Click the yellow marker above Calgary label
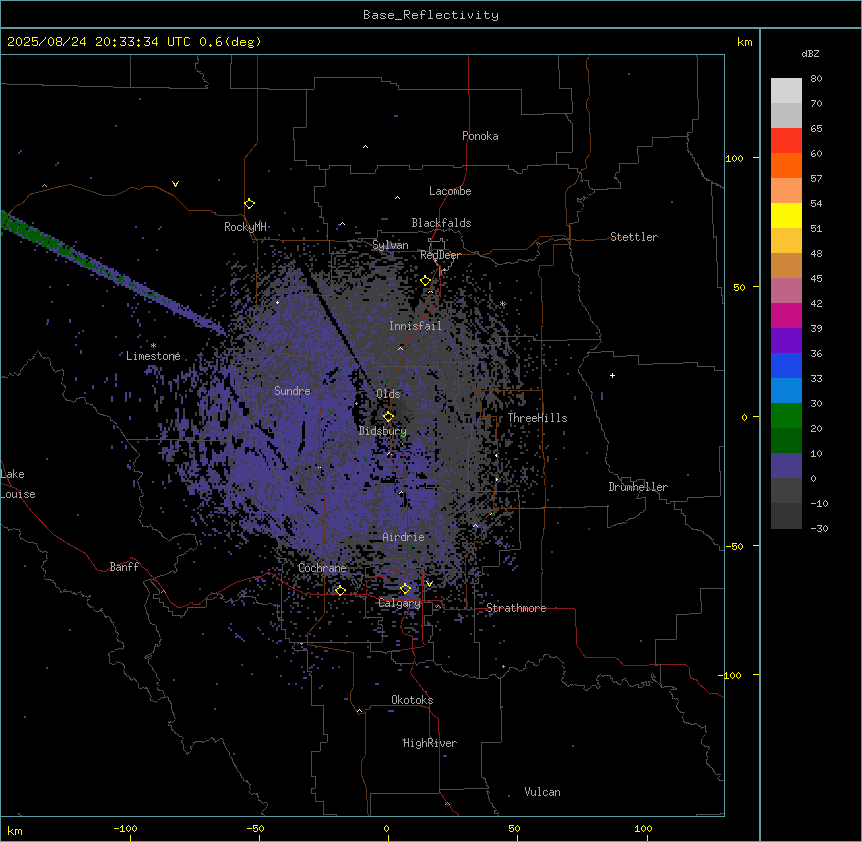The image size is (862, 842). pyautogui.click(x=405, y=589)
